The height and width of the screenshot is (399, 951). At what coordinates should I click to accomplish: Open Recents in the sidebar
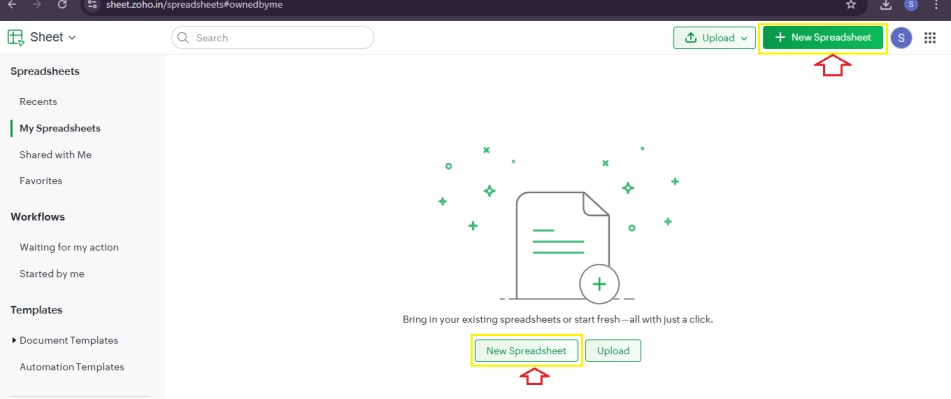click(x=38, y=102)
